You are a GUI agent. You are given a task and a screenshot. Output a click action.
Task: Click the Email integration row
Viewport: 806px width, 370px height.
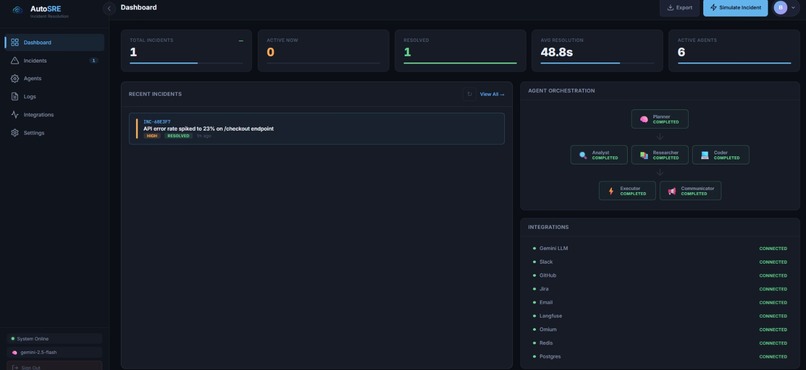point(660,302)
